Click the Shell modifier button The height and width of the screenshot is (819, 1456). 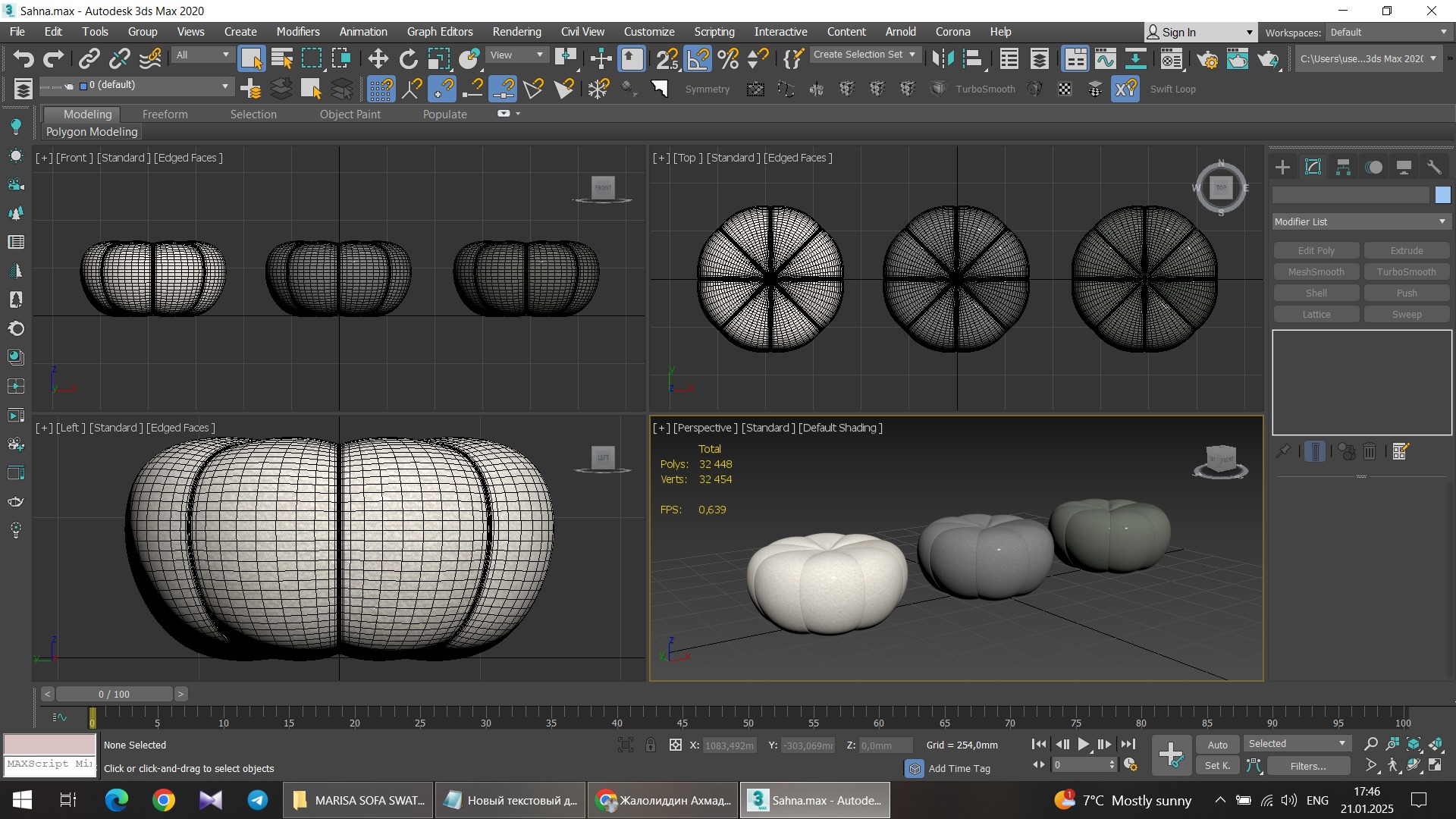click(1316, 293)
